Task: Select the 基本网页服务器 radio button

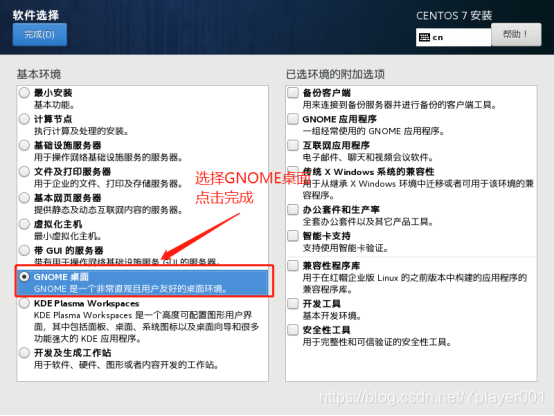Action: [x=24, y=198]
